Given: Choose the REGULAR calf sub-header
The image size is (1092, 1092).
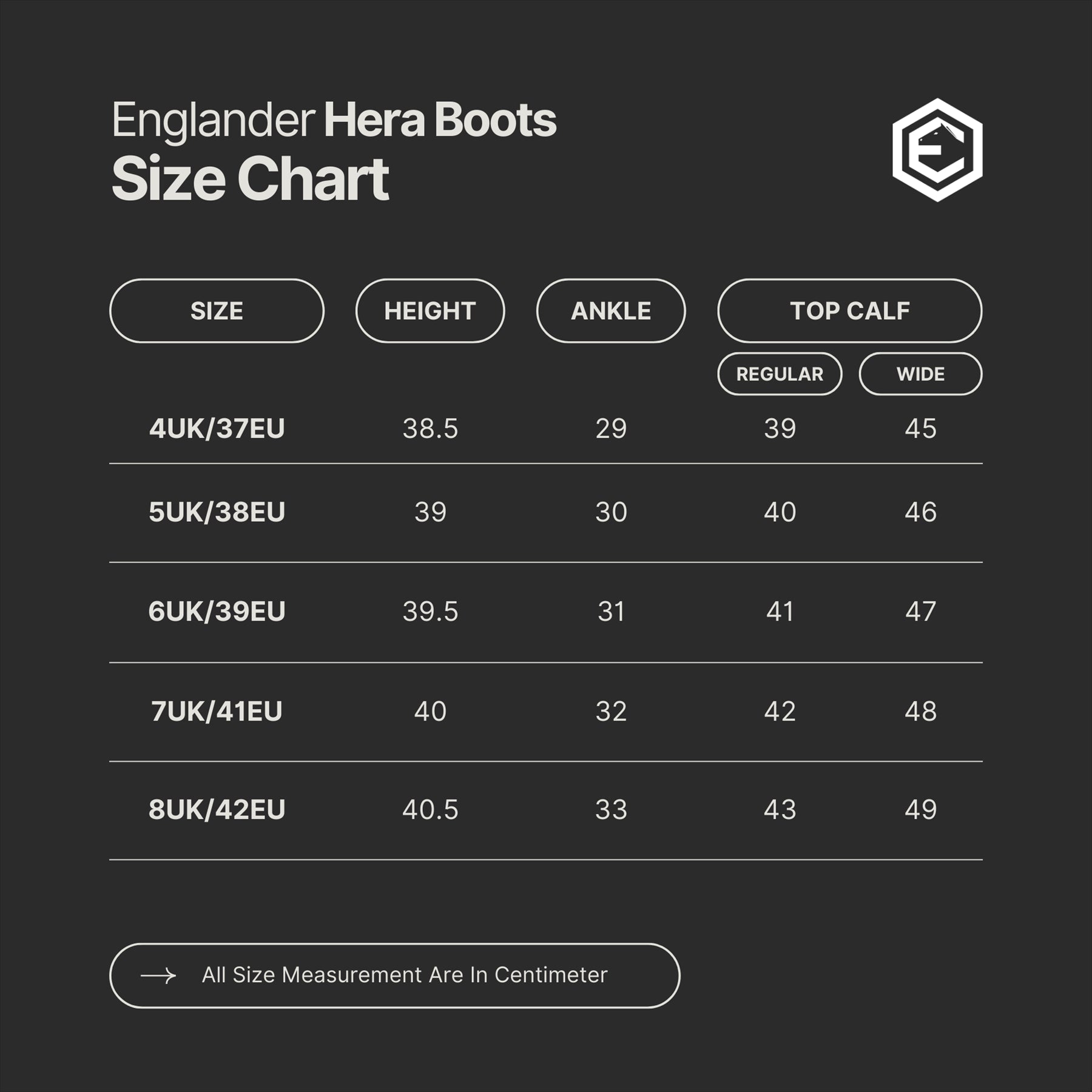Looking at the screenshot, I should point(780,374).
